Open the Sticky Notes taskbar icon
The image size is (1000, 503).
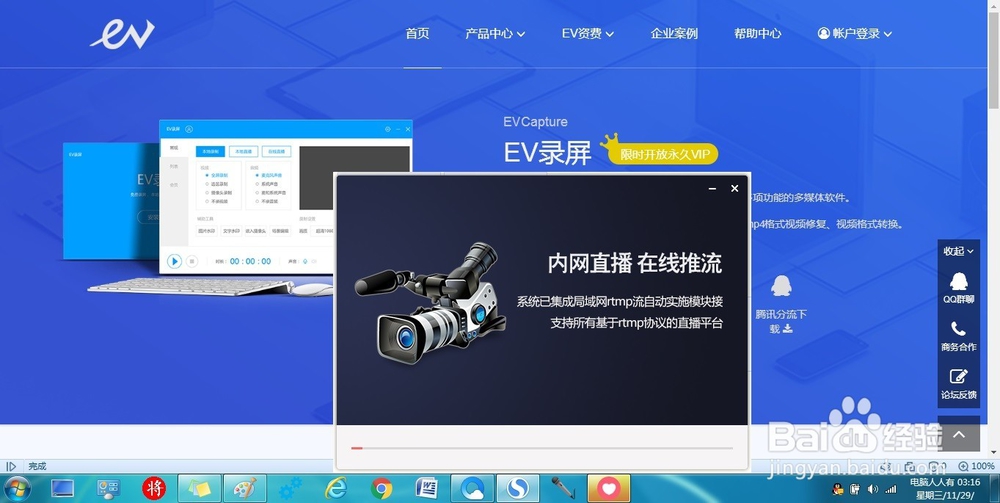click(200, 489)
